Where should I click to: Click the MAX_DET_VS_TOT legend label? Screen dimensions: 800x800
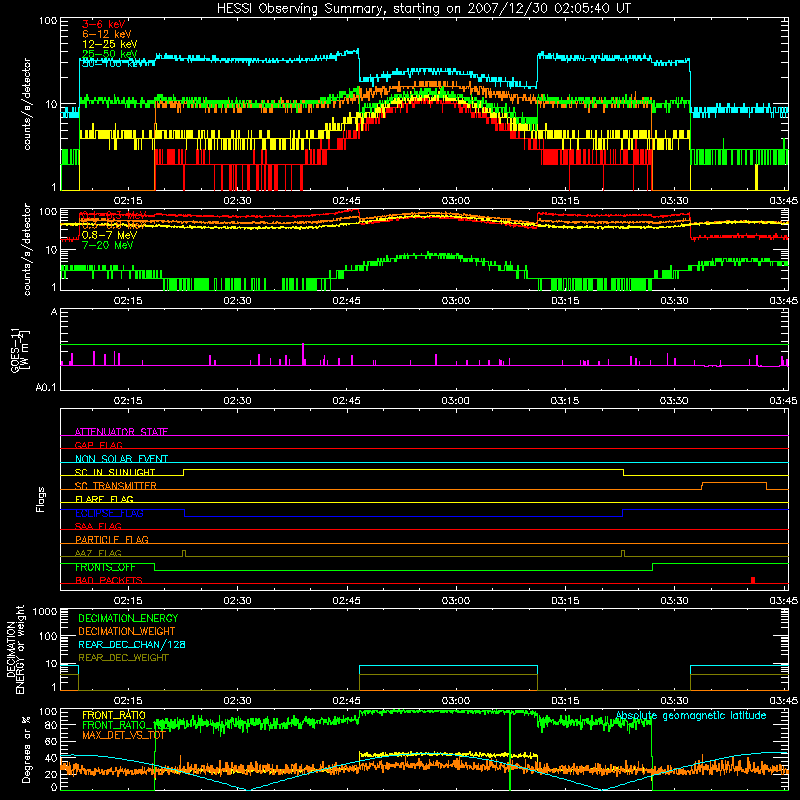pos(123,735)
